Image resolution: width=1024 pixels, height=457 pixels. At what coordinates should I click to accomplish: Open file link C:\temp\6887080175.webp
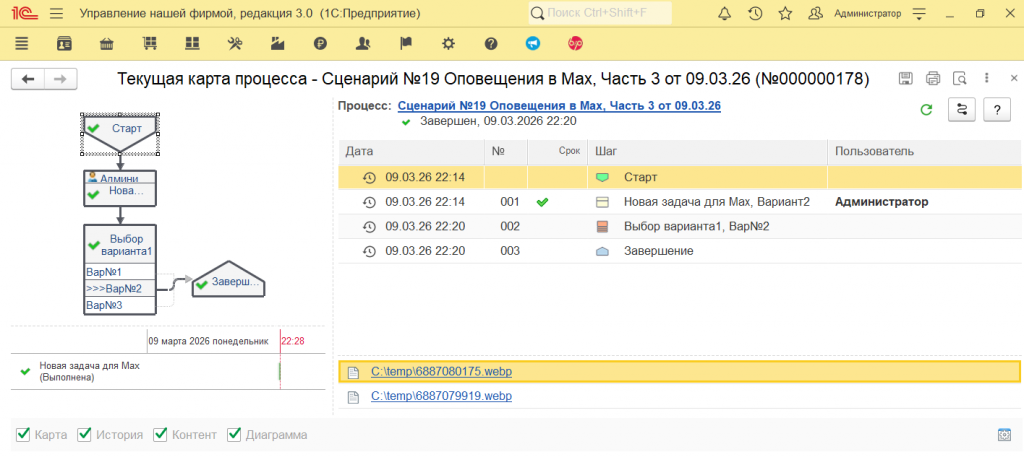441,371
